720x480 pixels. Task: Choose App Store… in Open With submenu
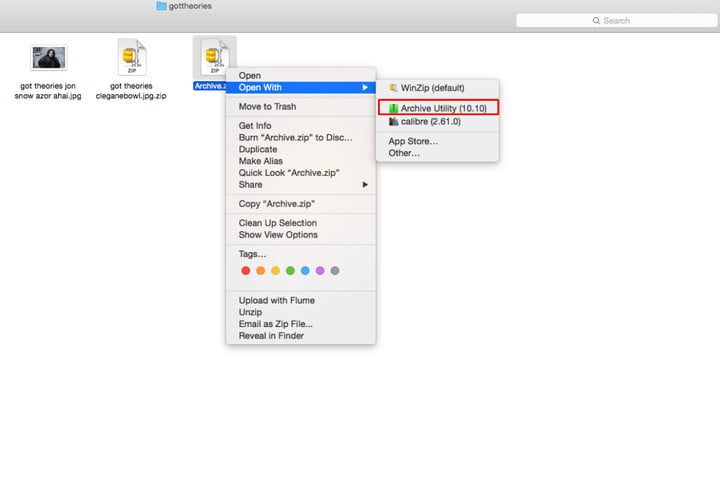(413, 141)
